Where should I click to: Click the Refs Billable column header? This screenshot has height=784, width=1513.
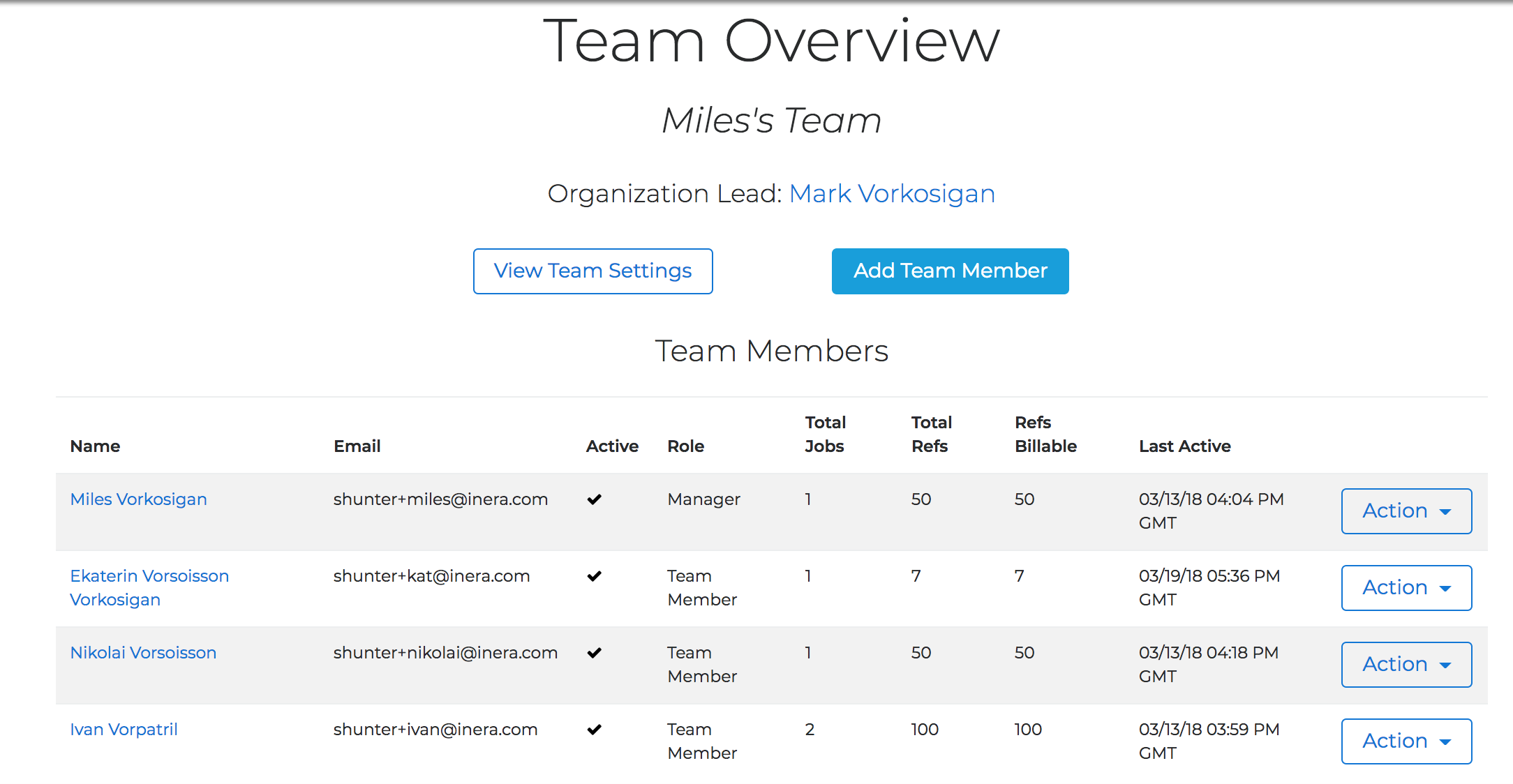click(x=1045, y=435)
